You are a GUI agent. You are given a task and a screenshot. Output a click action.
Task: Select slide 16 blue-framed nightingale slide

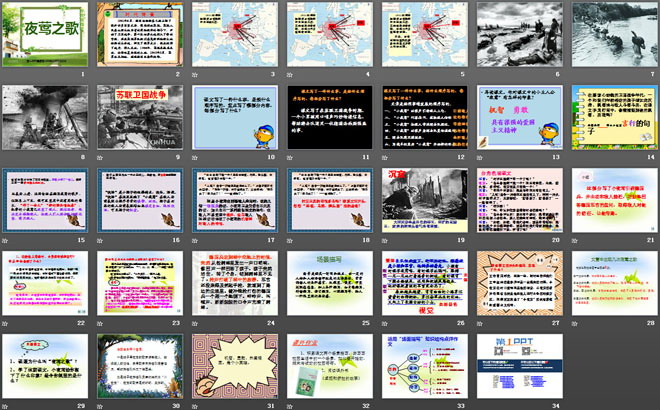140,200
